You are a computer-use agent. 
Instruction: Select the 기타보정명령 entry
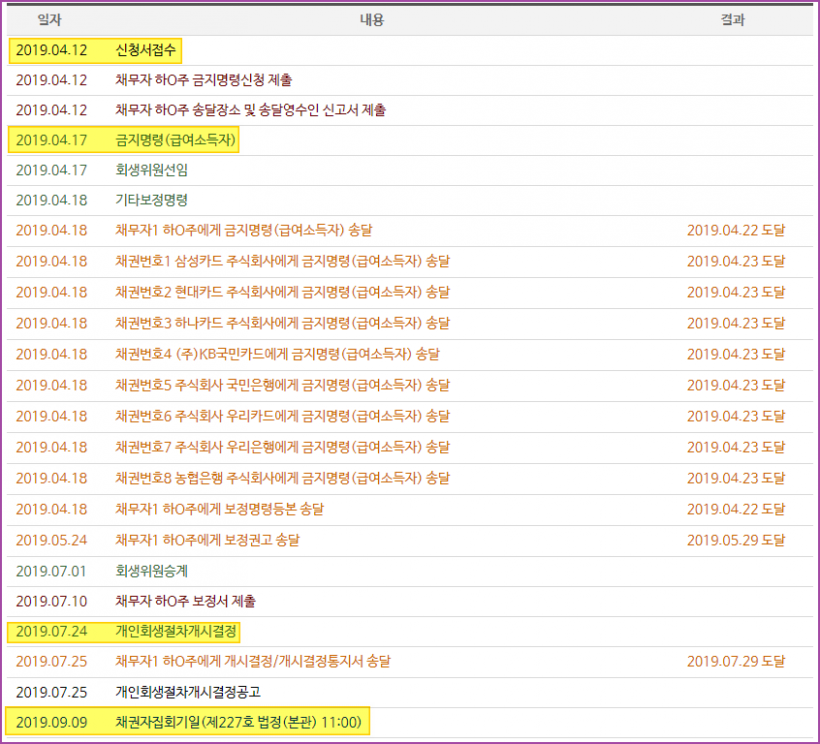pos(151,200)
